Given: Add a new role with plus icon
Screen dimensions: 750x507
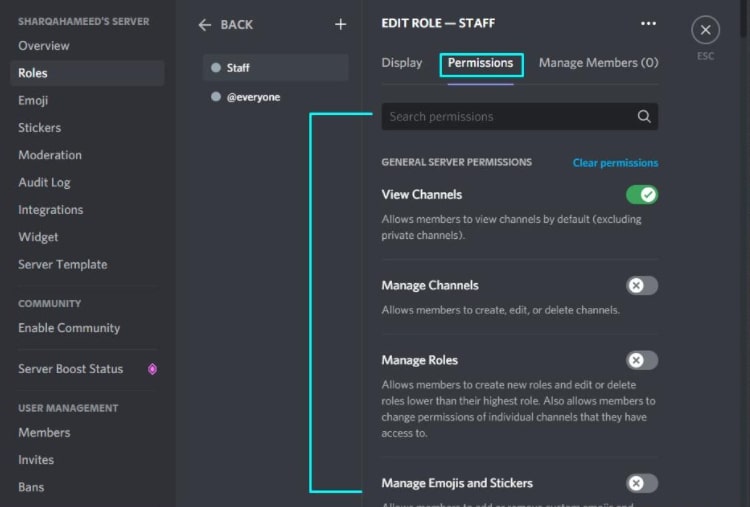Looking at the screenshot, I should pos(340,24).
